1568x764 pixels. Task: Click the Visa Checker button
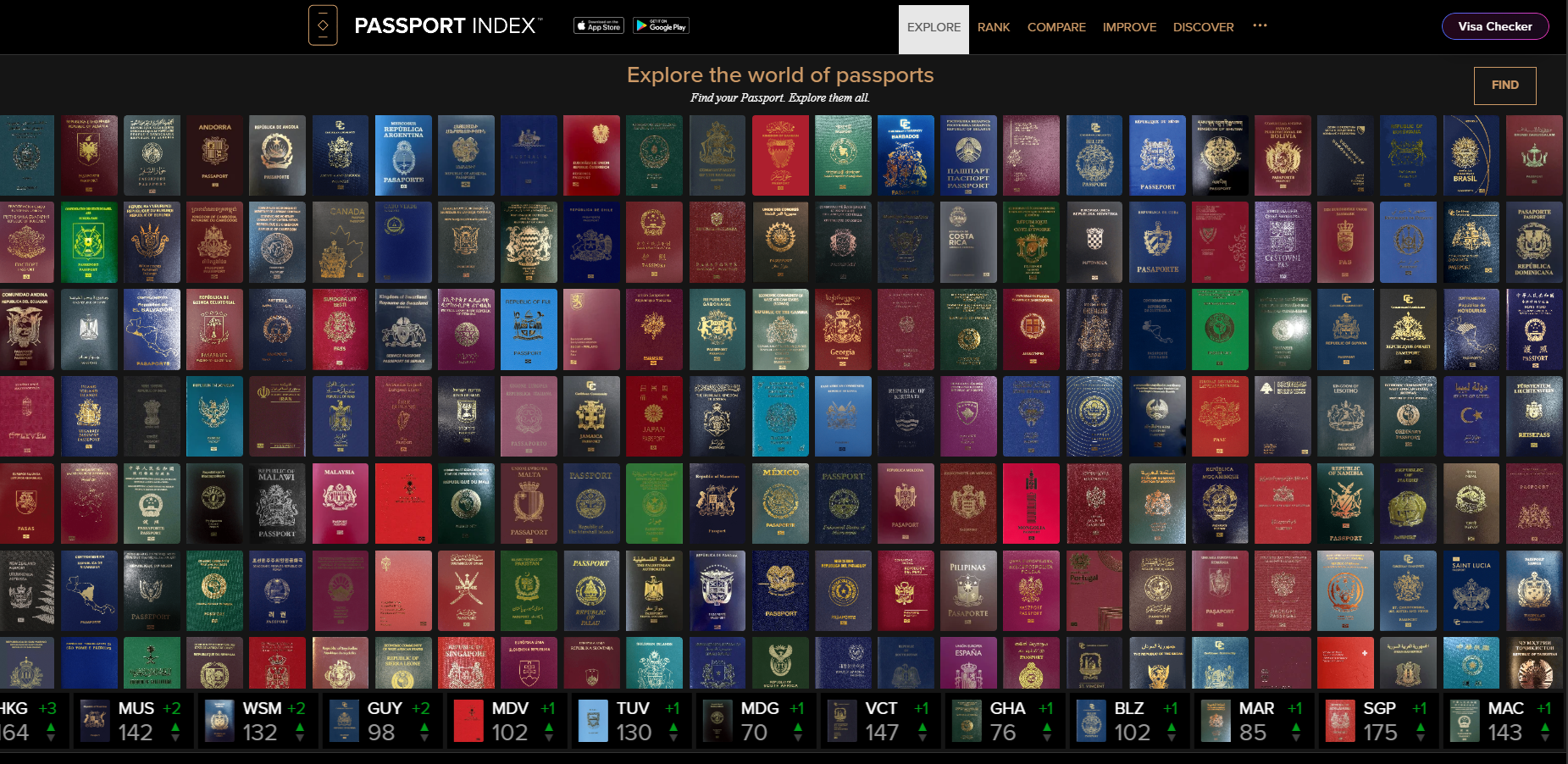coord(1494,26)
